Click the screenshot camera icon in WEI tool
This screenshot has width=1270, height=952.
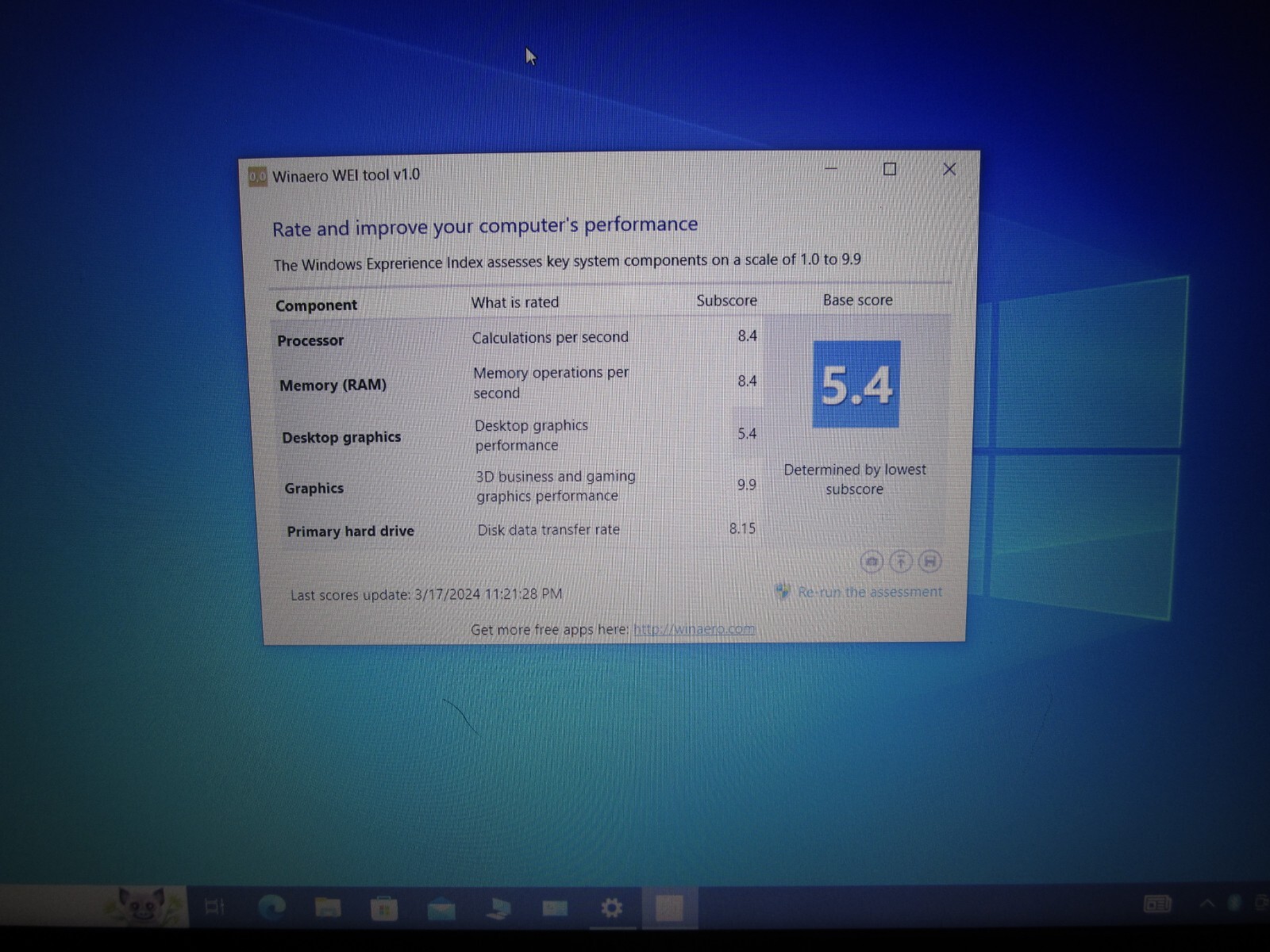872,562
